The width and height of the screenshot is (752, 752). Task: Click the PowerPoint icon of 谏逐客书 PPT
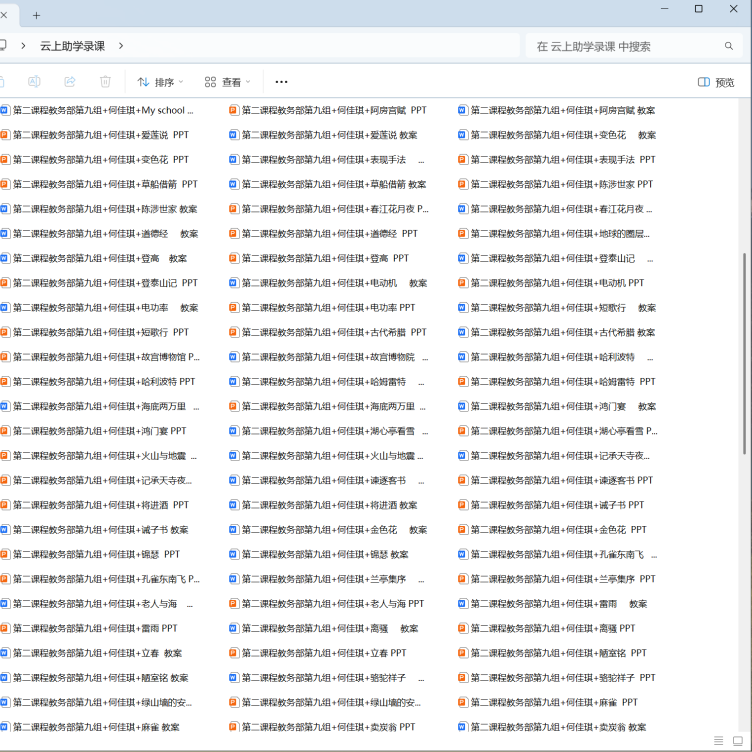[x=462, y=480]
